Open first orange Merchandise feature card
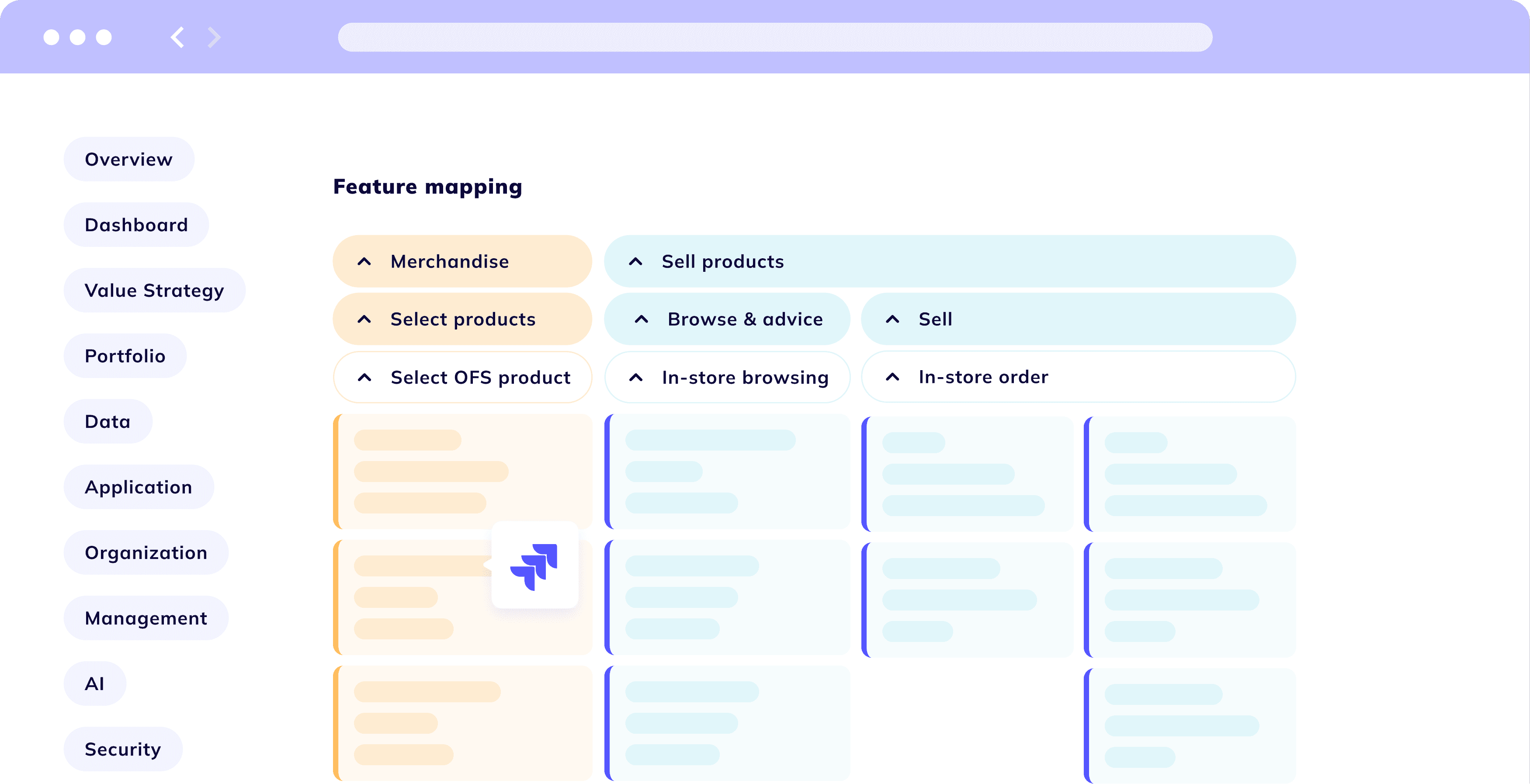 (463, 471)
